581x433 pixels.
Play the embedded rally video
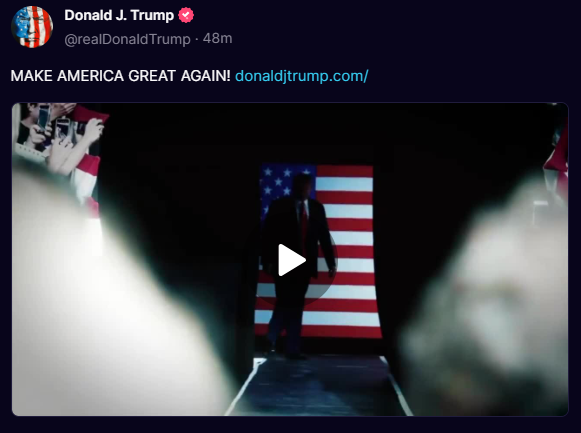tap(292, 260)
